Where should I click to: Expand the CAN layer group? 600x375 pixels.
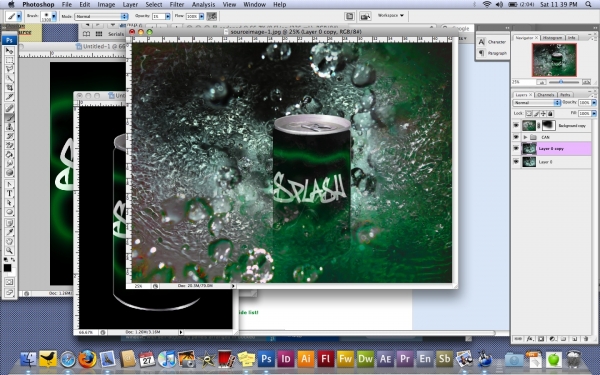pos(525,137)
